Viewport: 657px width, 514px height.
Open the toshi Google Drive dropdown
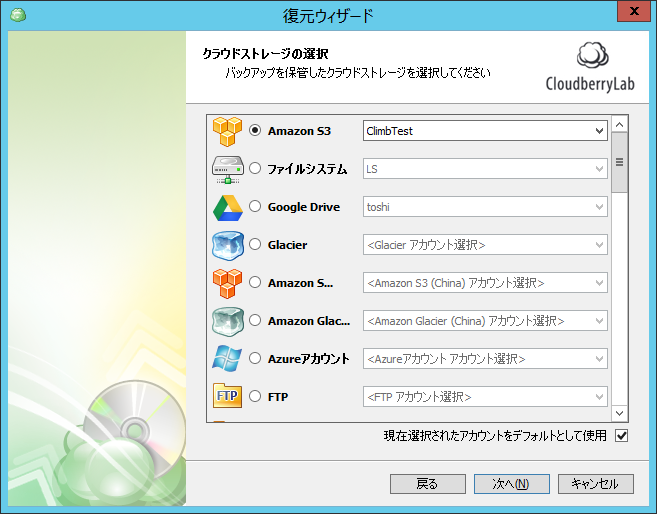pos(485,207)
